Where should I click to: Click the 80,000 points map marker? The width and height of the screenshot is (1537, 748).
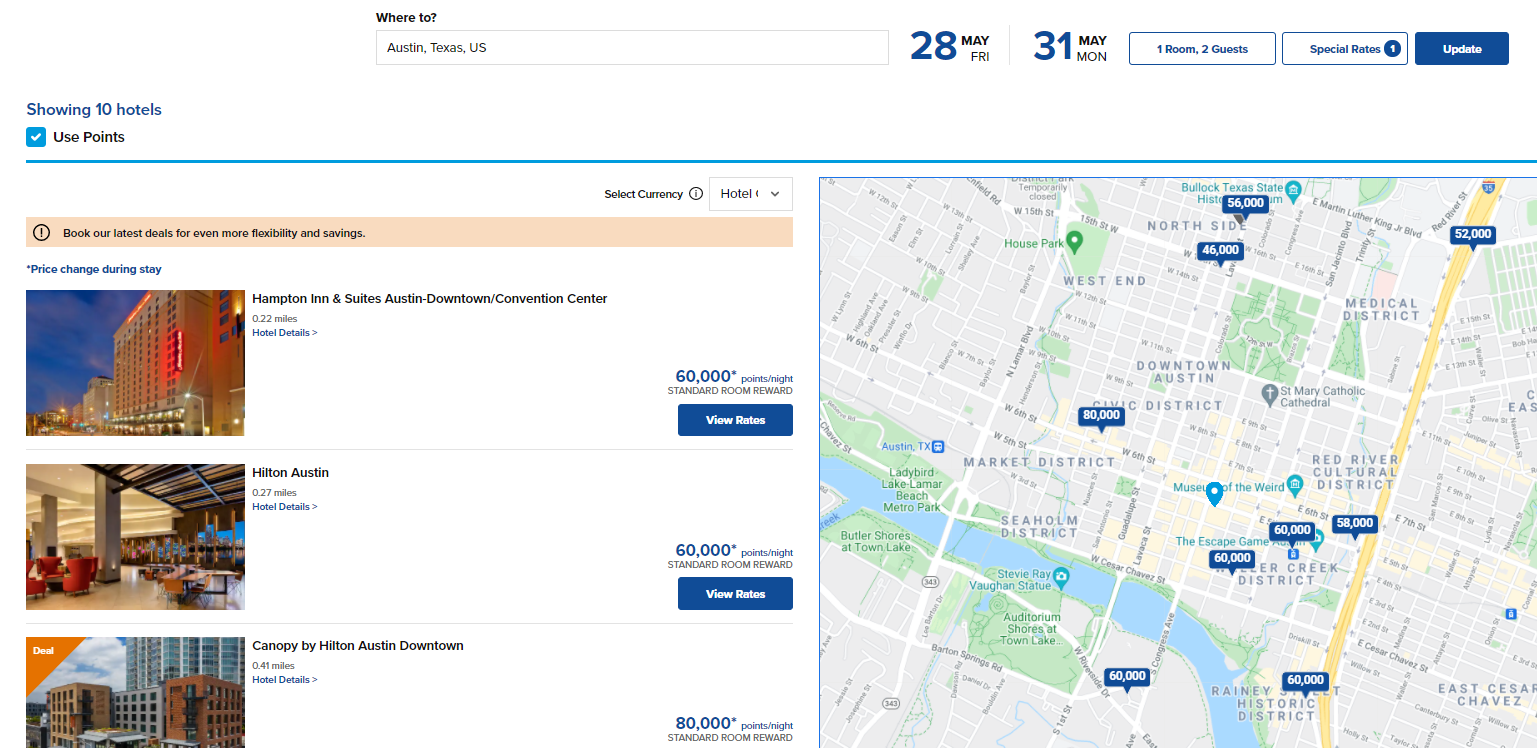pyautogui.click(x=1101, y=415)
